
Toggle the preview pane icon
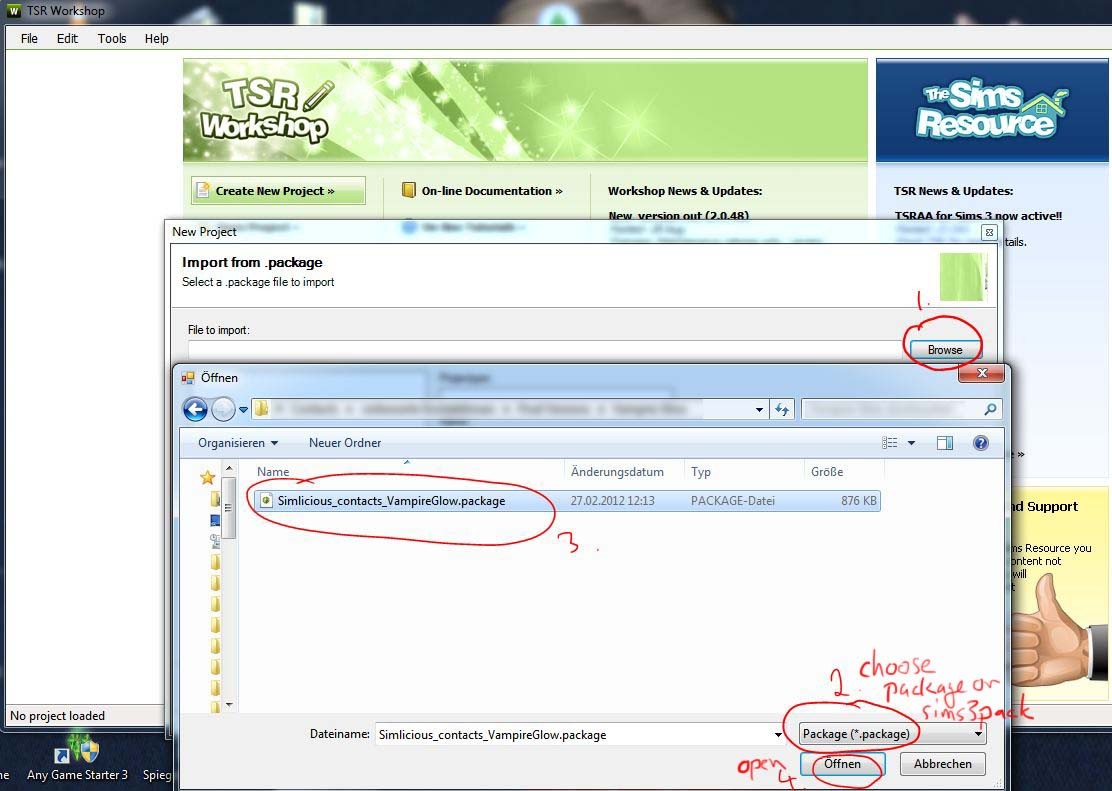pyautogui.click(x=945, y=443)
